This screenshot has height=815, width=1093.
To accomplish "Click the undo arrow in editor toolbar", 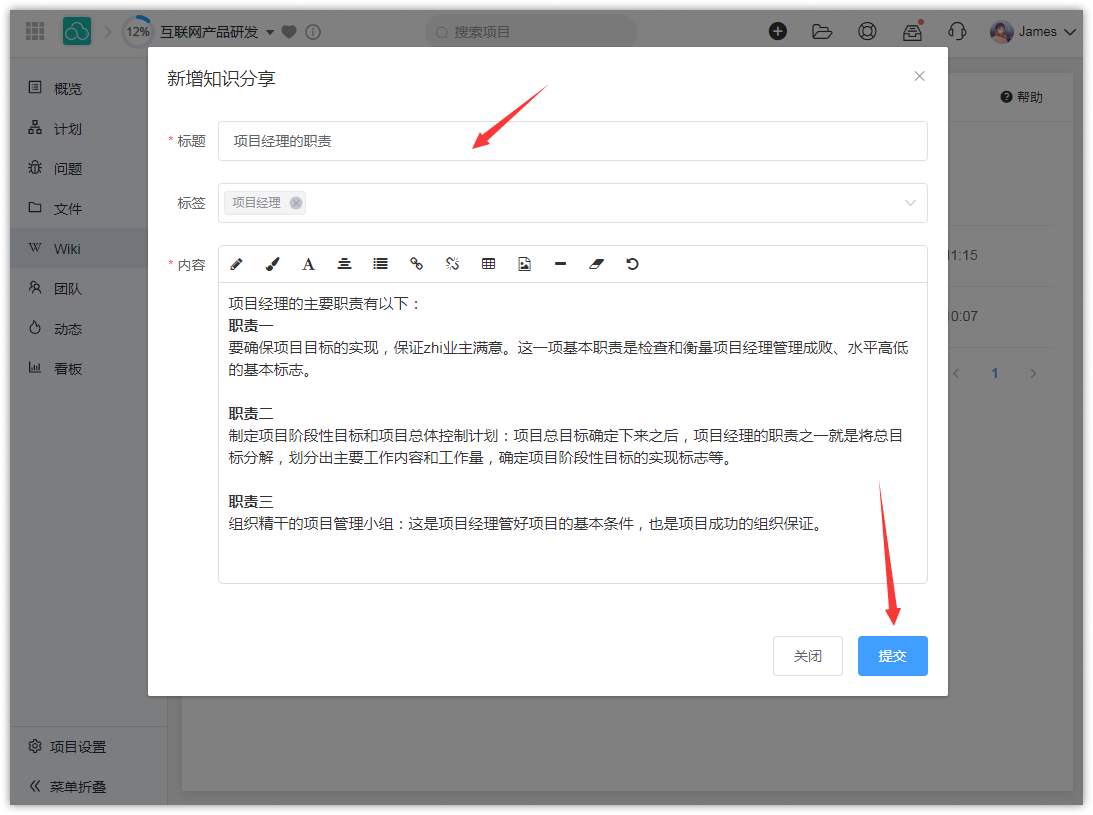I will tap(632, 264).
